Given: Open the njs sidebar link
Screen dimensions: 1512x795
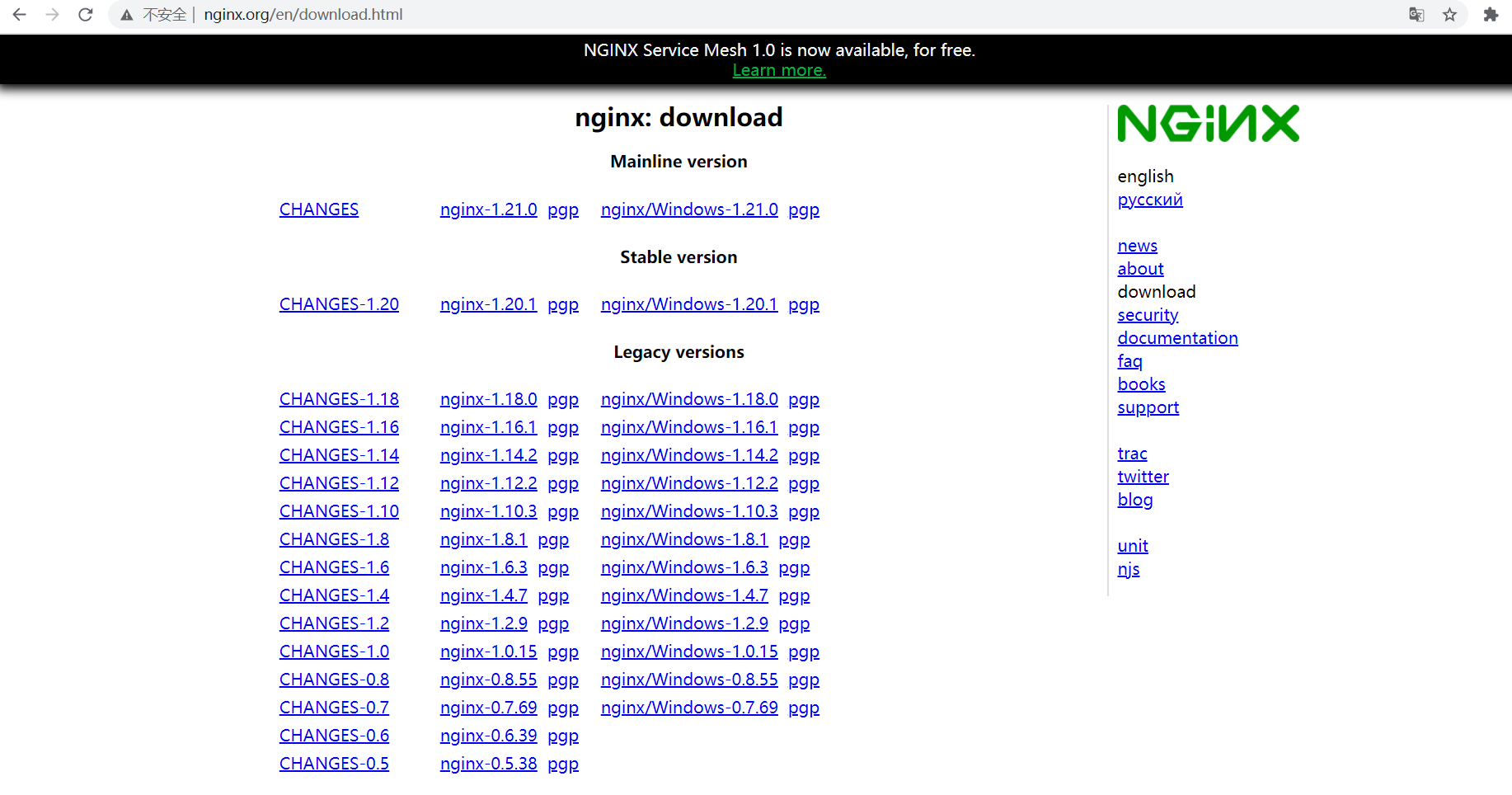Looking at the screenshot, I should [x=1129, y=569].
